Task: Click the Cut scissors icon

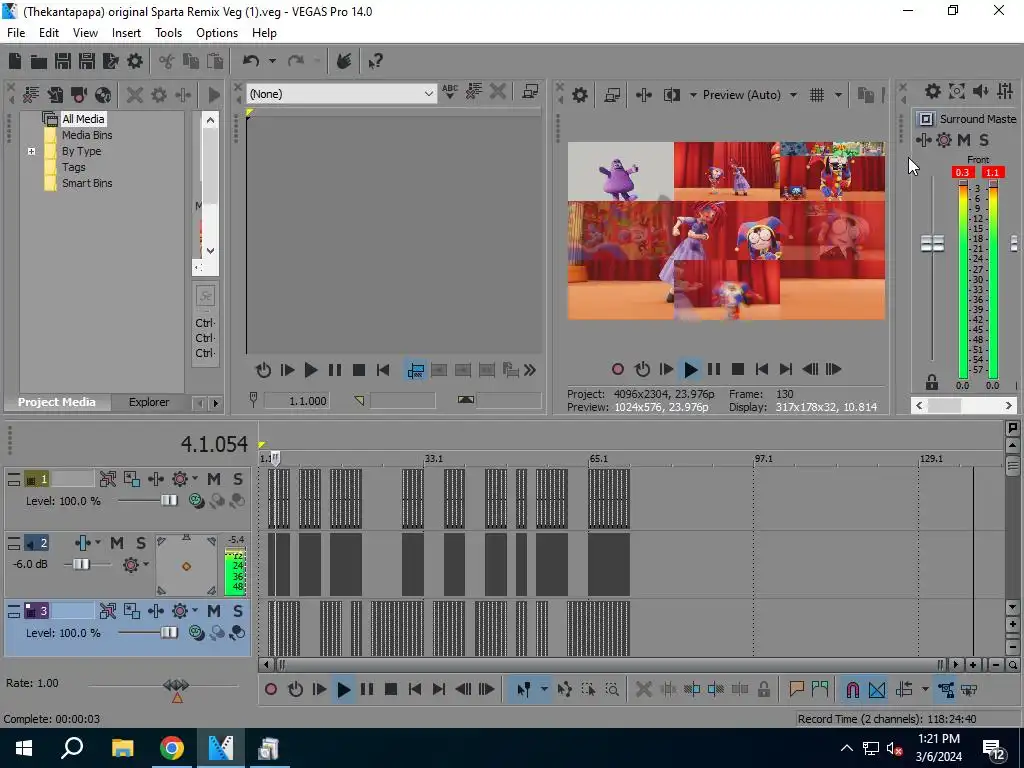Action: pyautogui.click(x=167, y=61)
